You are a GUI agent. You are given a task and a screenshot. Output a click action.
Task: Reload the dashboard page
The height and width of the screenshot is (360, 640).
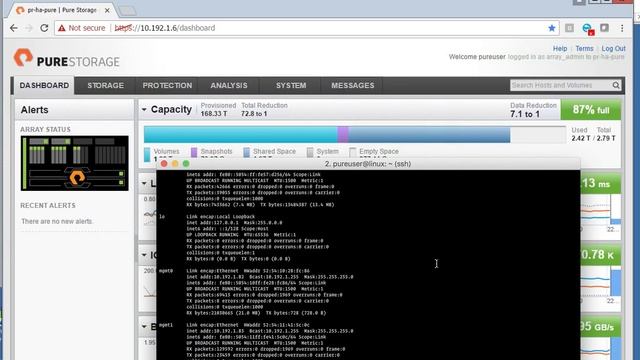pos(44,28)
